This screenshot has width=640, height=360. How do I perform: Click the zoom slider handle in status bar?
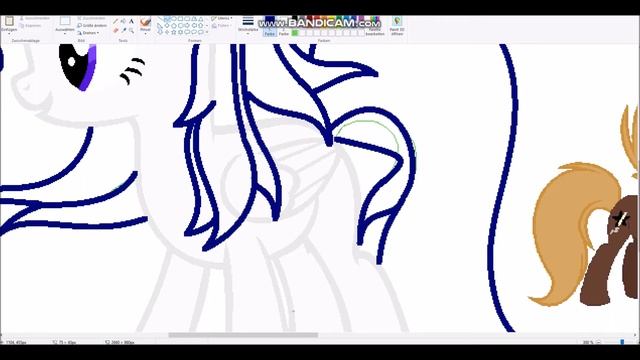click(622, 342)
